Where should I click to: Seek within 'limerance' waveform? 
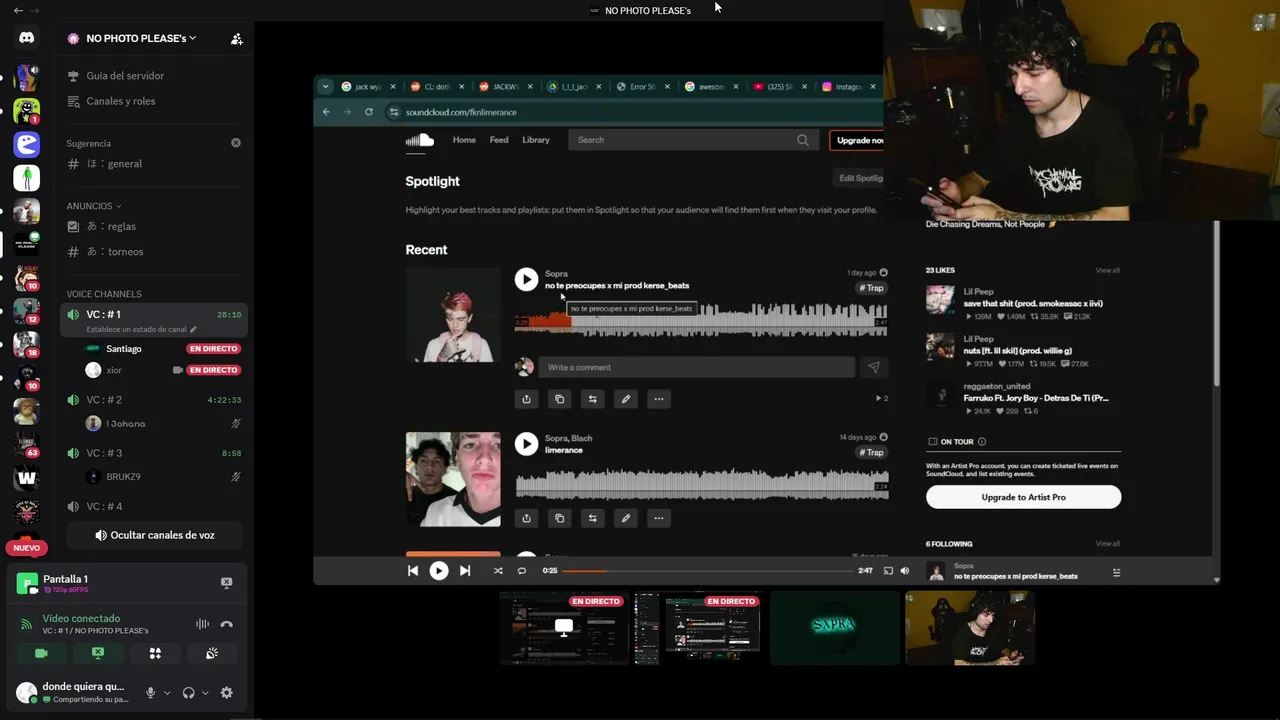[701, 485]
